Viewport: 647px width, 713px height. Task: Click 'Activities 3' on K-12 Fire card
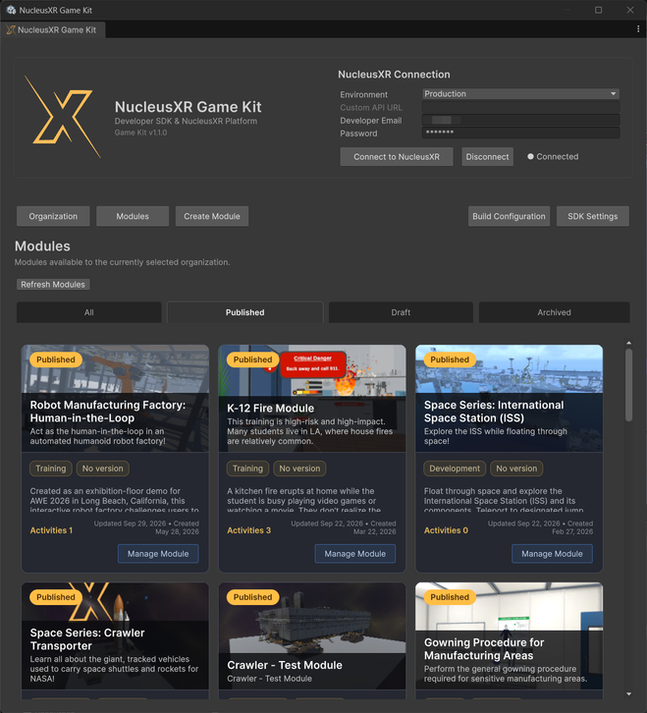point(249,530)
